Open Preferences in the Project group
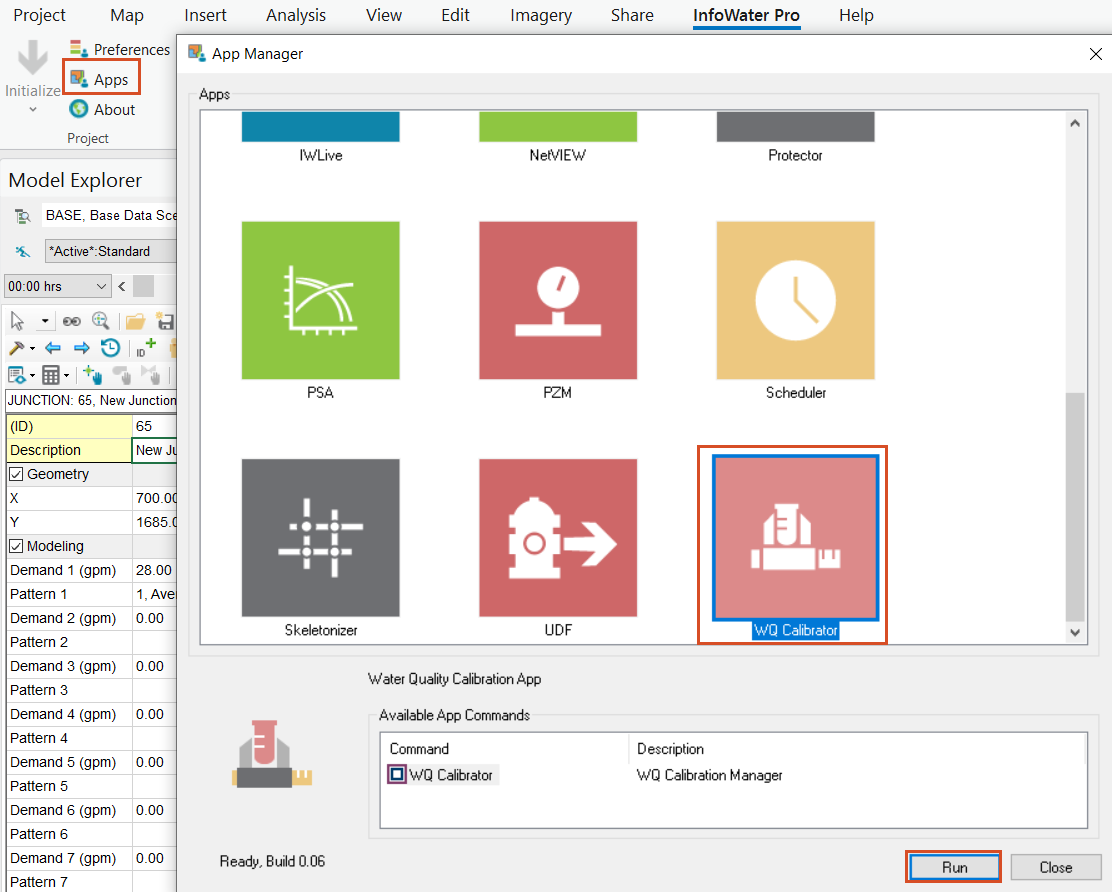This screenshot has width=1112, height=892. 119,49
